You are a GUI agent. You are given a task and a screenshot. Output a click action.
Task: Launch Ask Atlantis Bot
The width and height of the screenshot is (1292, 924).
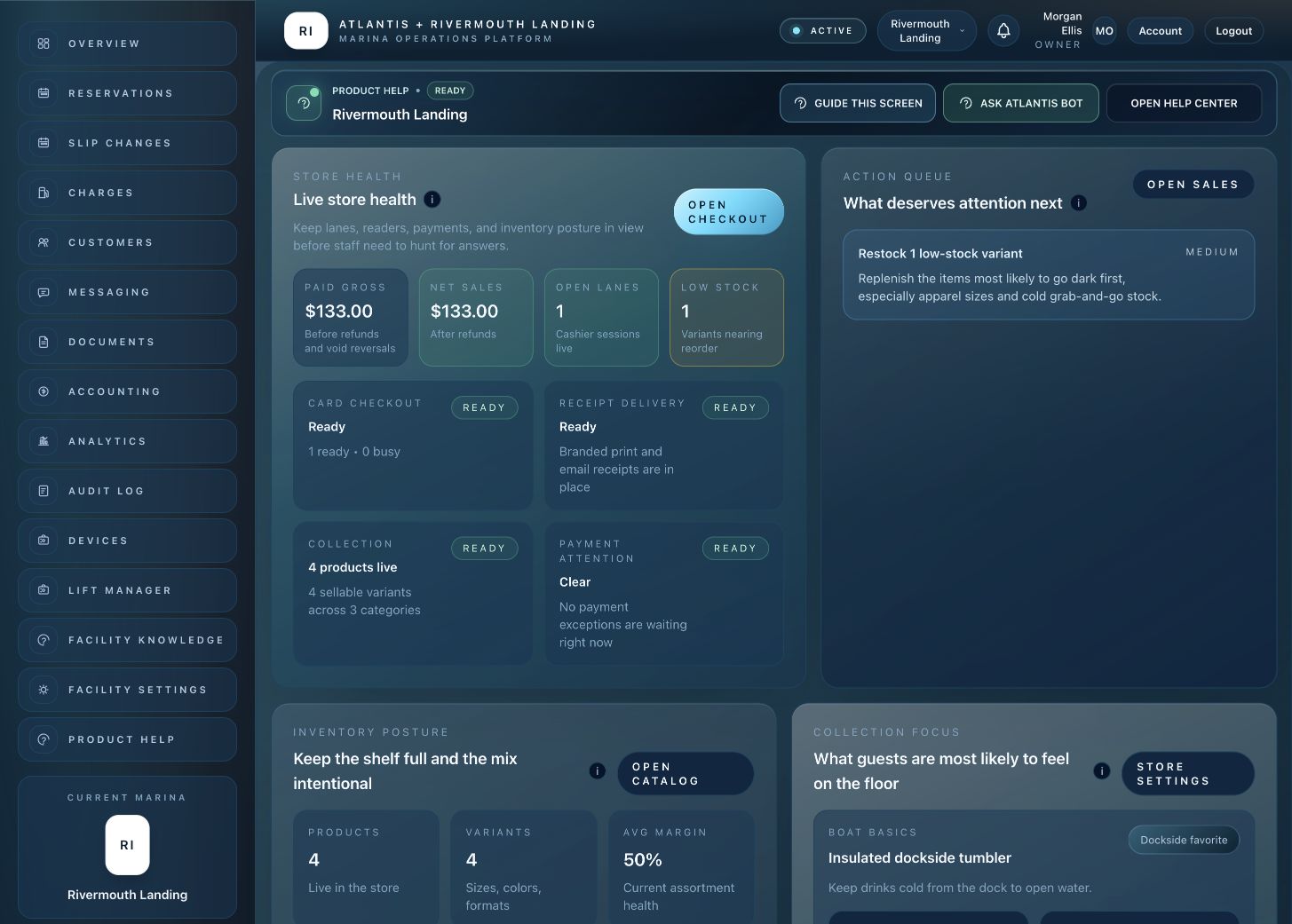(1021, 103)
